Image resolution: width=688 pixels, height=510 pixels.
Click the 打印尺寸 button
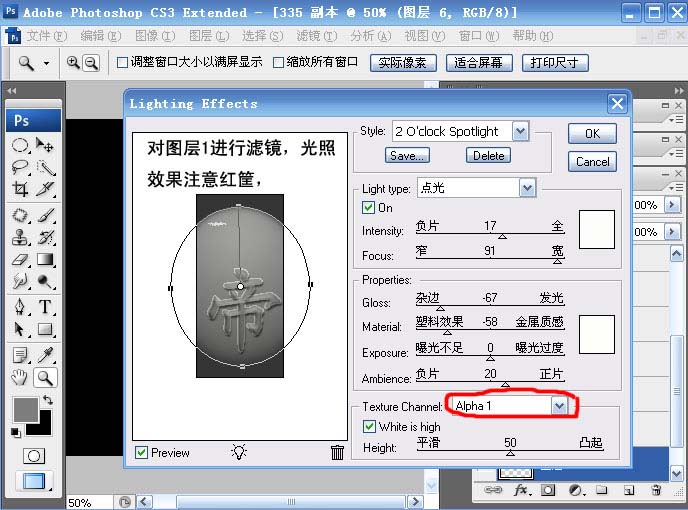(555, 63)
